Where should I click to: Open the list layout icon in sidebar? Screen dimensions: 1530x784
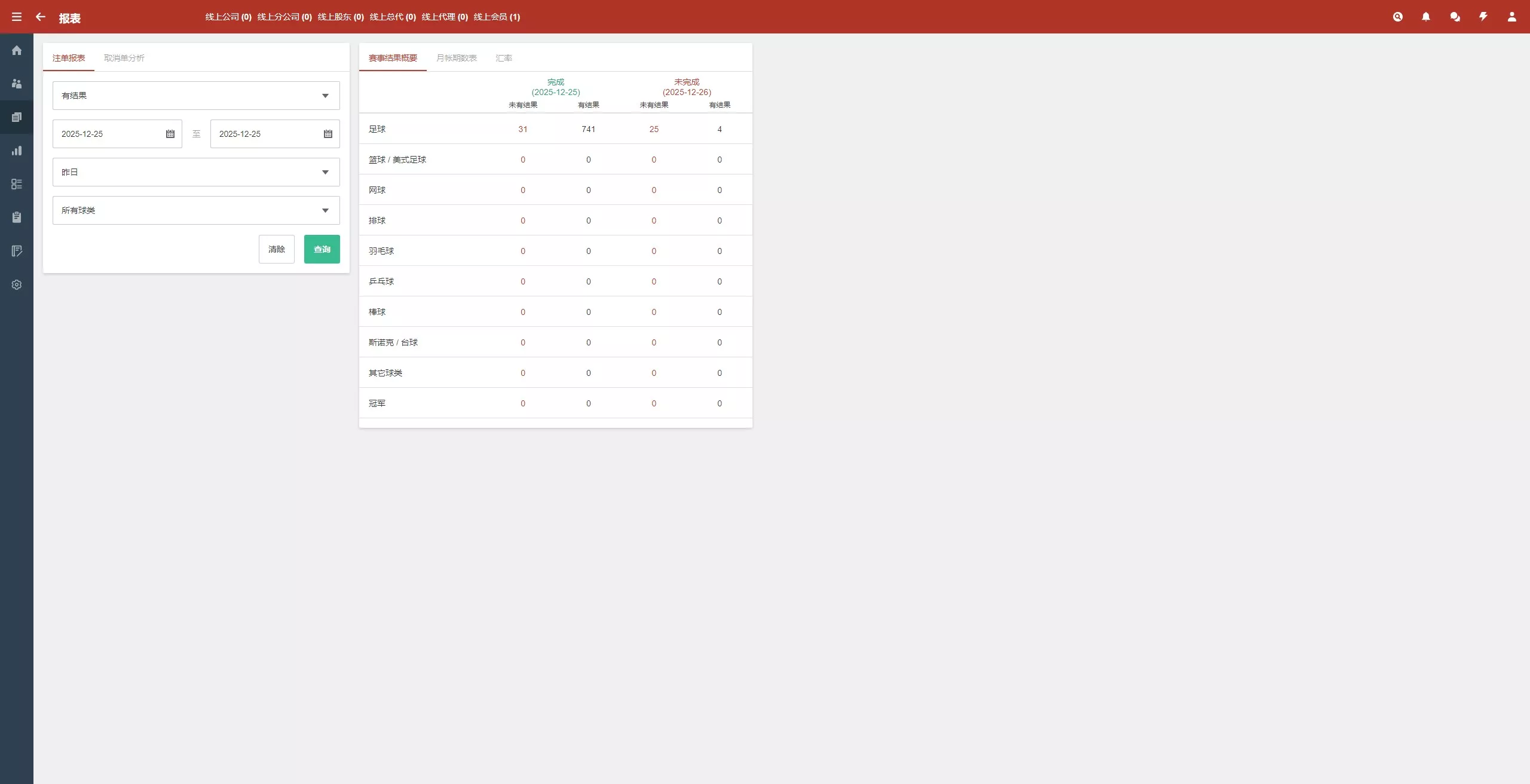[x=17, y=184]
